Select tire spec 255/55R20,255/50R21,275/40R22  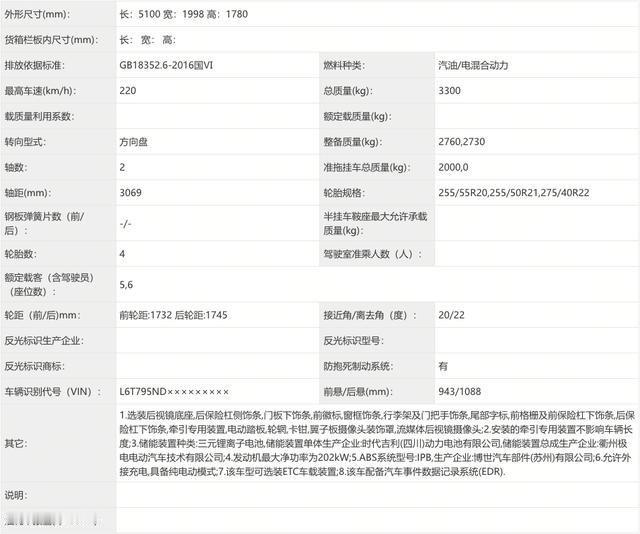coord(514,193)
